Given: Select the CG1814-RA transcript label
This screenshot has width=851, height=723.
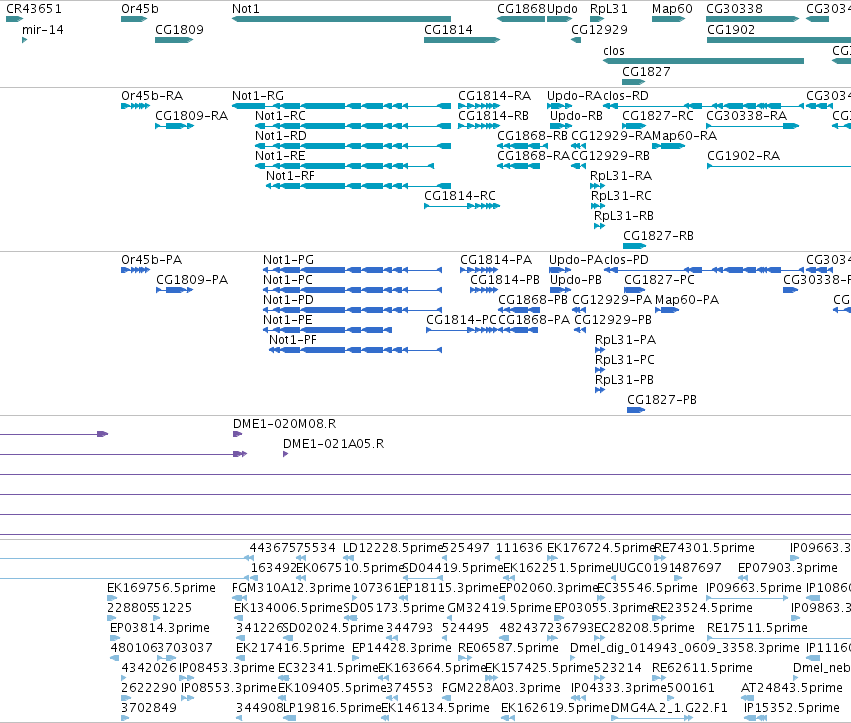Looking at the screenshot, I should [494, 96].
